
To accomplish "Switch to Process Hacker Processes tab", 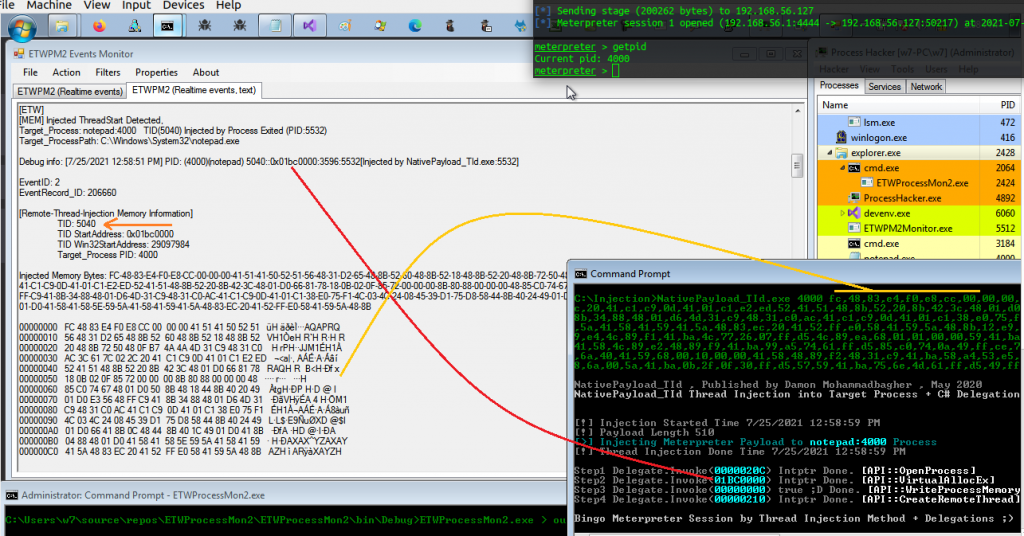I will pos(839,86).
